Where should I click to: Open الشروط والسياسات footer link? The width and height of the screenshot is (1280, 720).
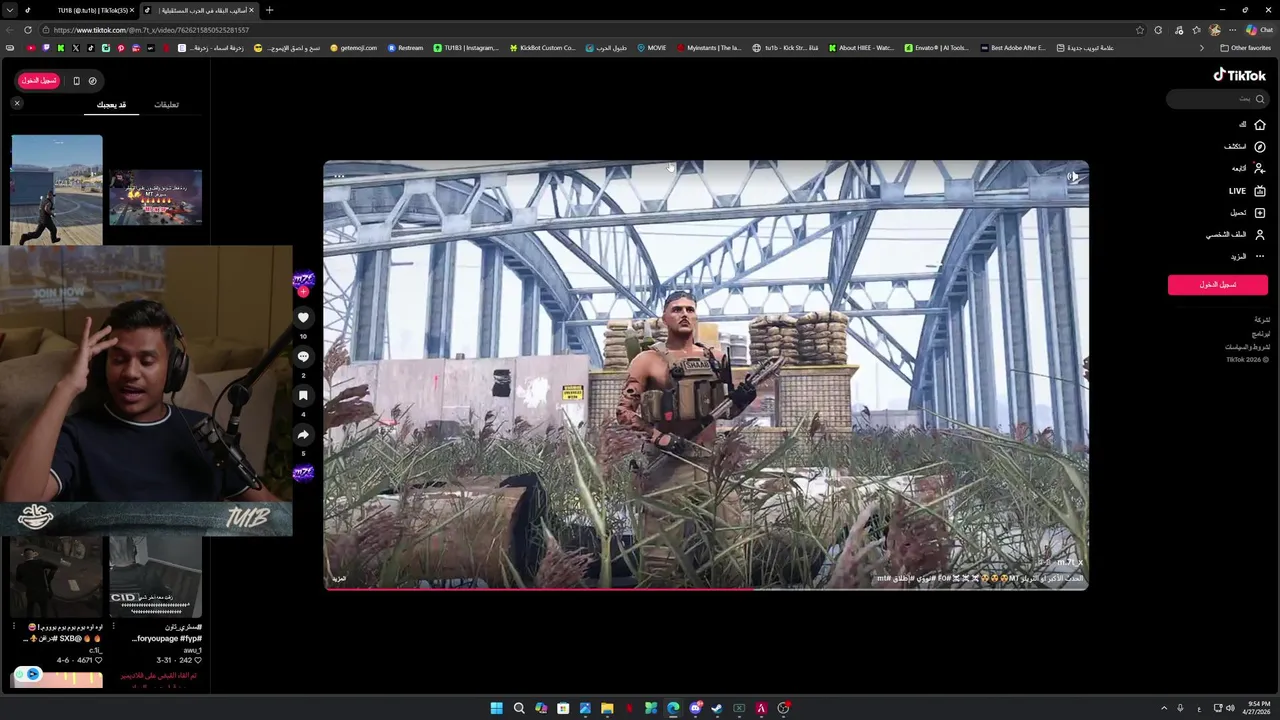pyautogui.click(x=1247, y=347)
